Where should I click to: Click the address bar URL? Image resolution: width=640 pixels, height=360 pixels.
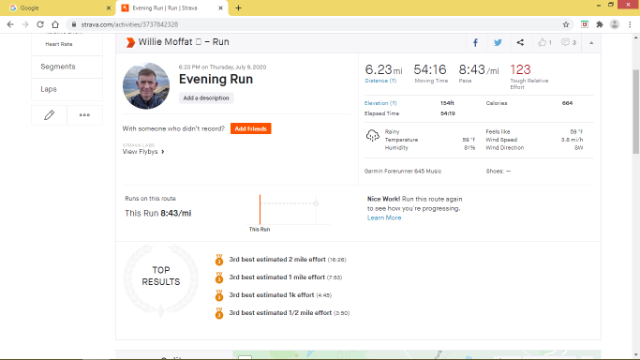(x=129, y=24)
